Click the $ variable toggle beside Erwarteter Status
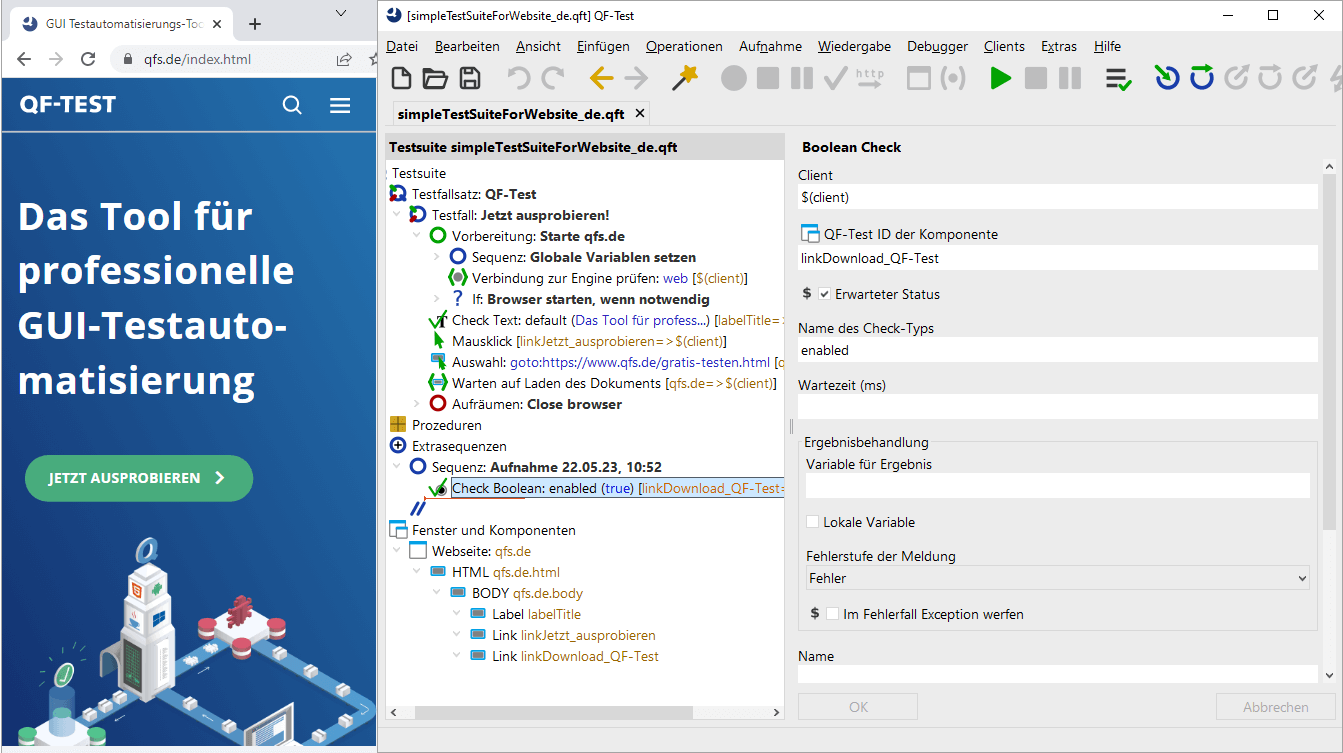Viewport: 1343px width, 753px height. click(x=807, y=294)
